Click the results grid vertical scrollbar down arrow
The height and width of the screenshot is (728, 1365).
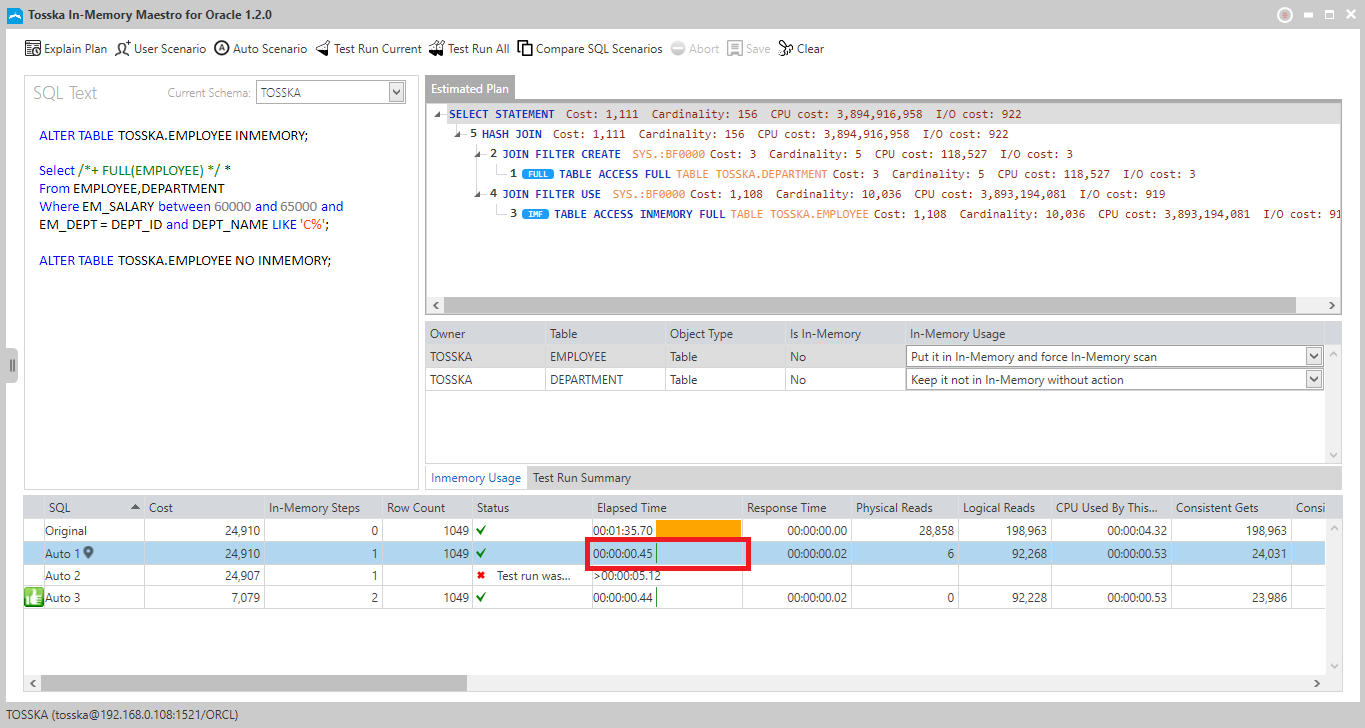1333,667
